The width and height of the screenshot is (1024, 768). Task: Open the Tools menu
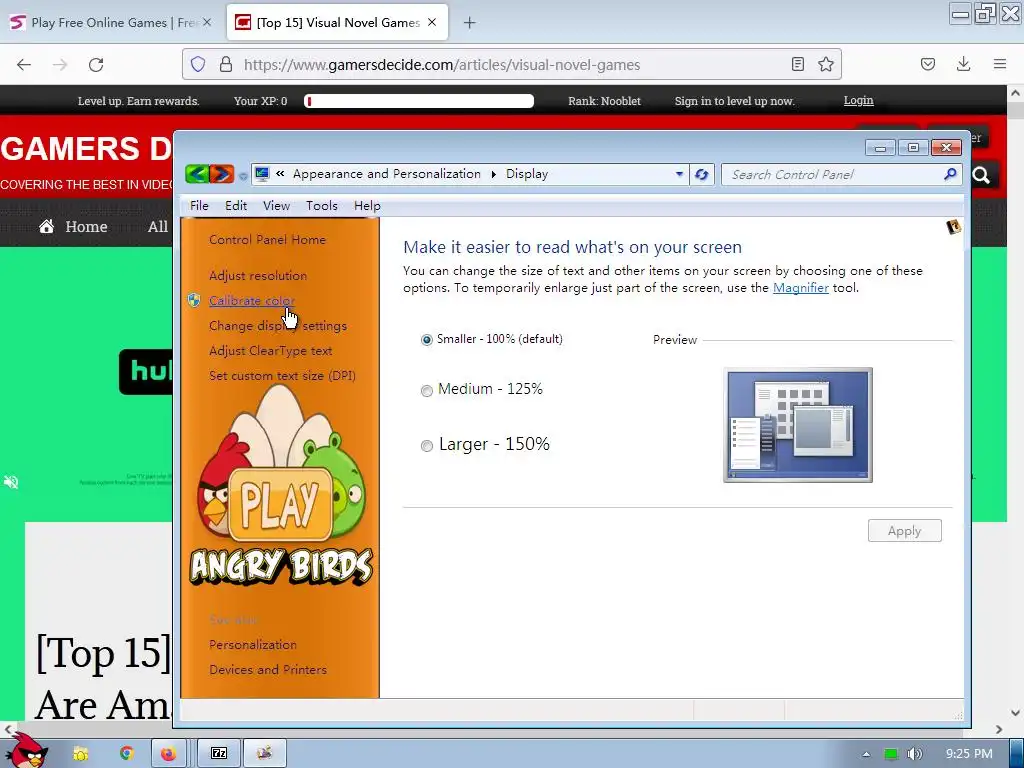pyautogui.click(x=322, y=206)
